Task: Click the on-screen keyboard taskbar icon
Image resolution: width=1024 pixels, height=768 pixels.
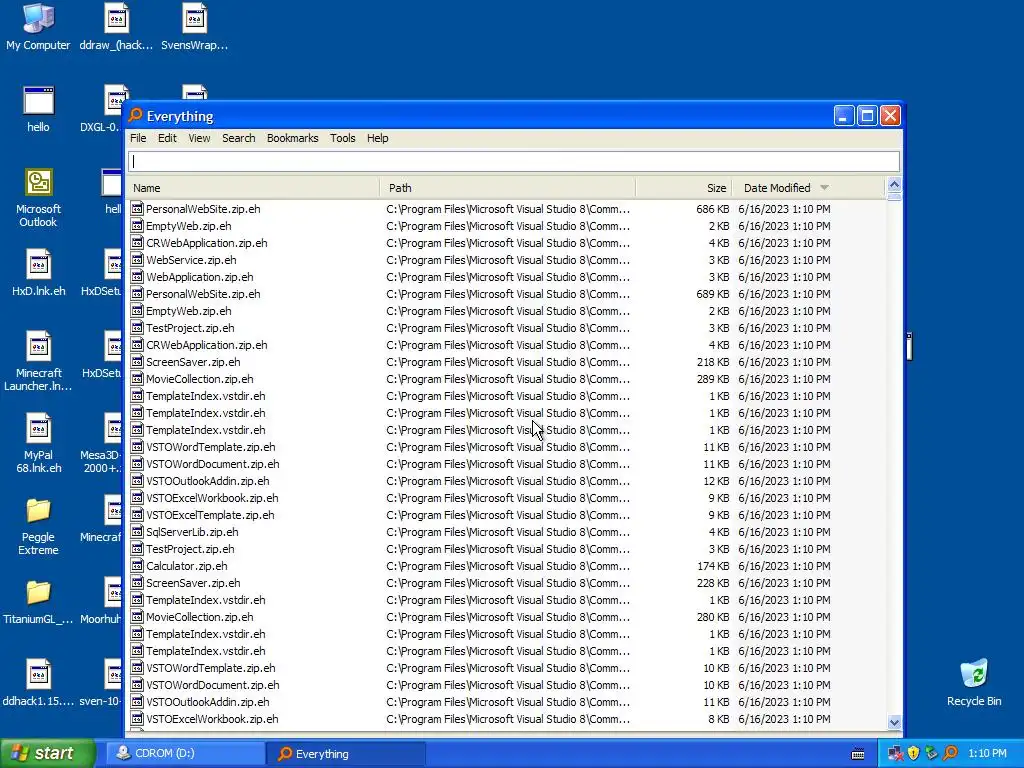Action: [858, 754]
